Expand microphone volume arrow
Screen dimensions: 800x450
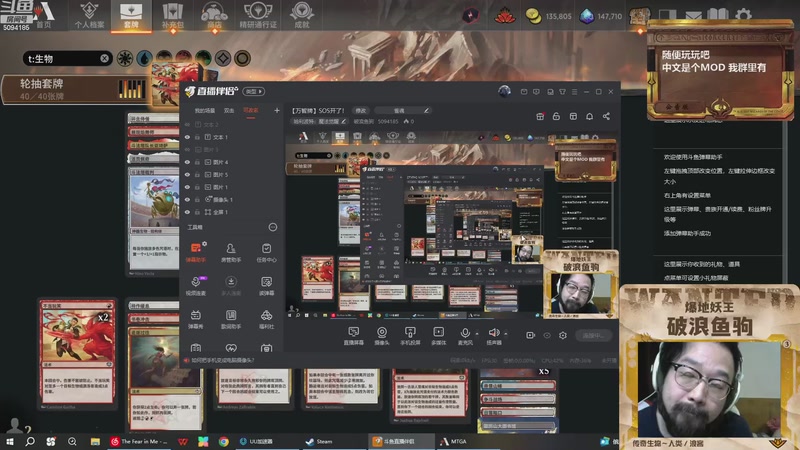point(477,334)
